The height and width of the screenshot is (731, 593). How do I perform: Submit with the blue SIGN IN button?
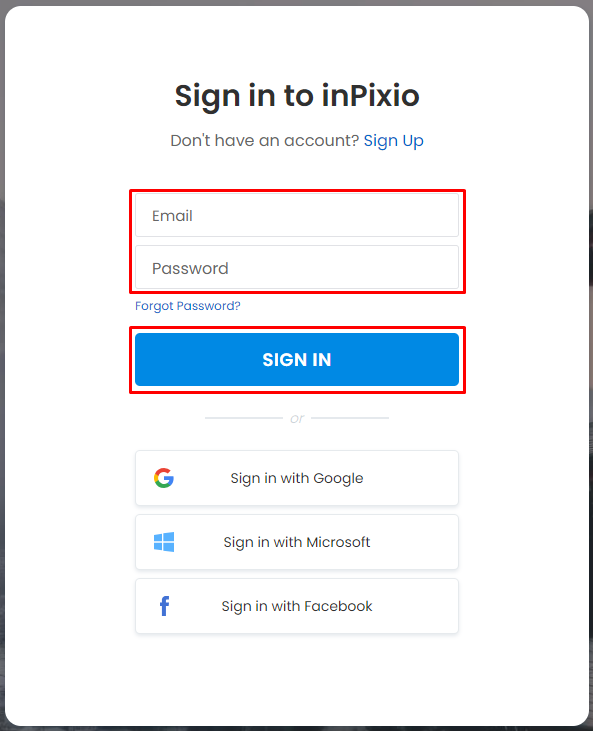[297, 359]
